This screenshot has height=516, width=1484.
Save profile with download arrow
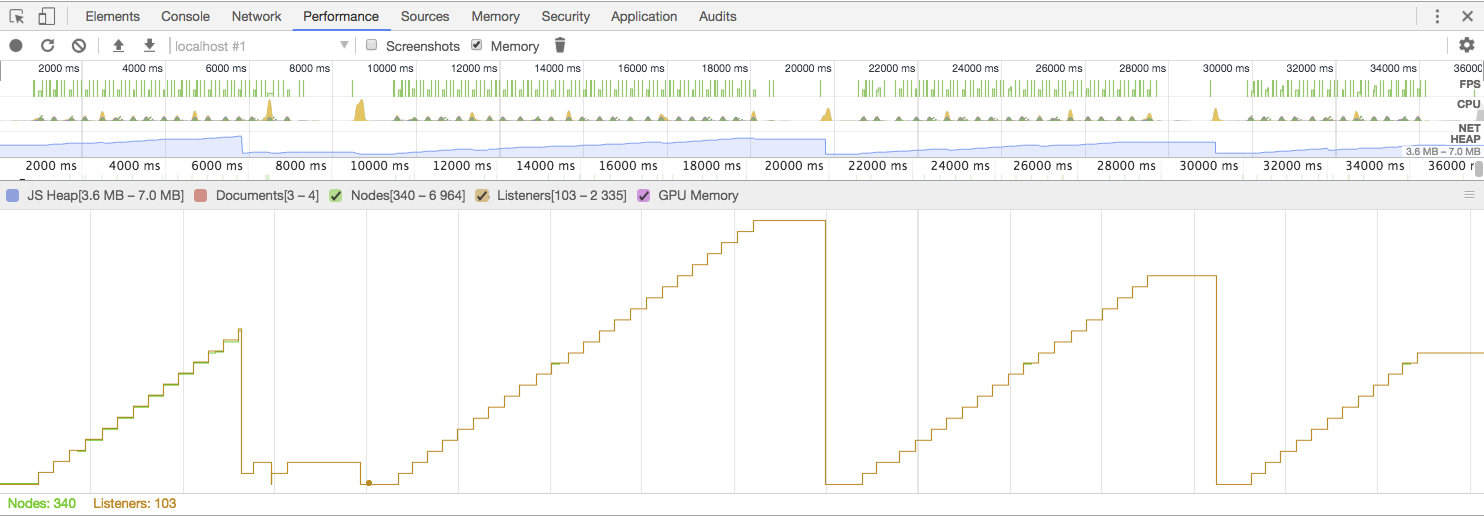click(x=149, y=46)
